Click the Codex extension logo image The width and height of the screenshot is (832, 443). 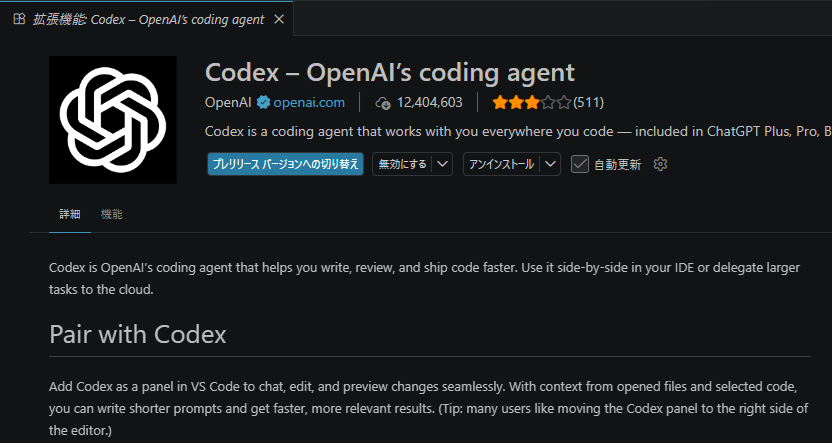click(112, 120)
